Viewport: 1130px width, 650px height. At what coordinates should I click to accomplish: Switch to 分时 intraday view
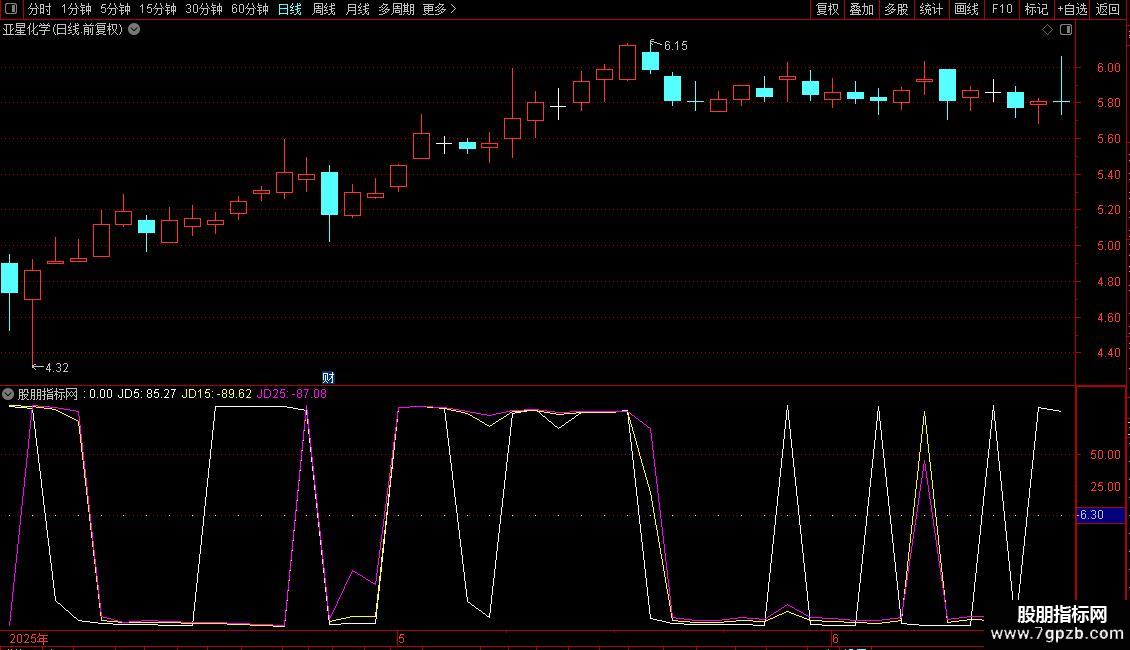pos(40,9)
